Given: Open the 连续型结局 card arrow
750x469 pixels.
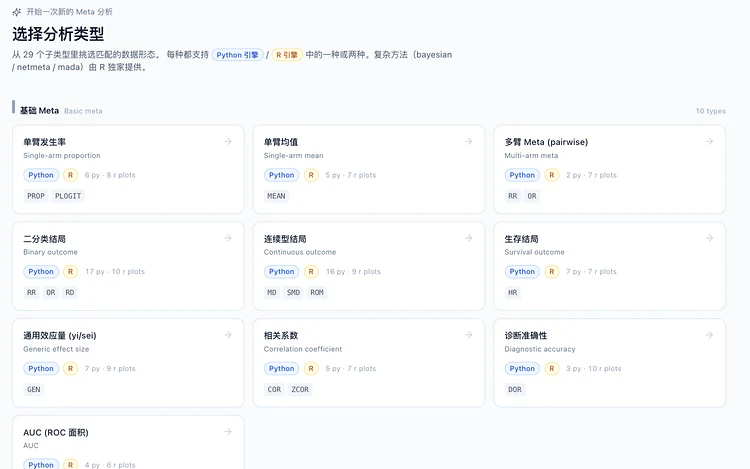Looking at the screenshot, I should (x=469, y=238).
